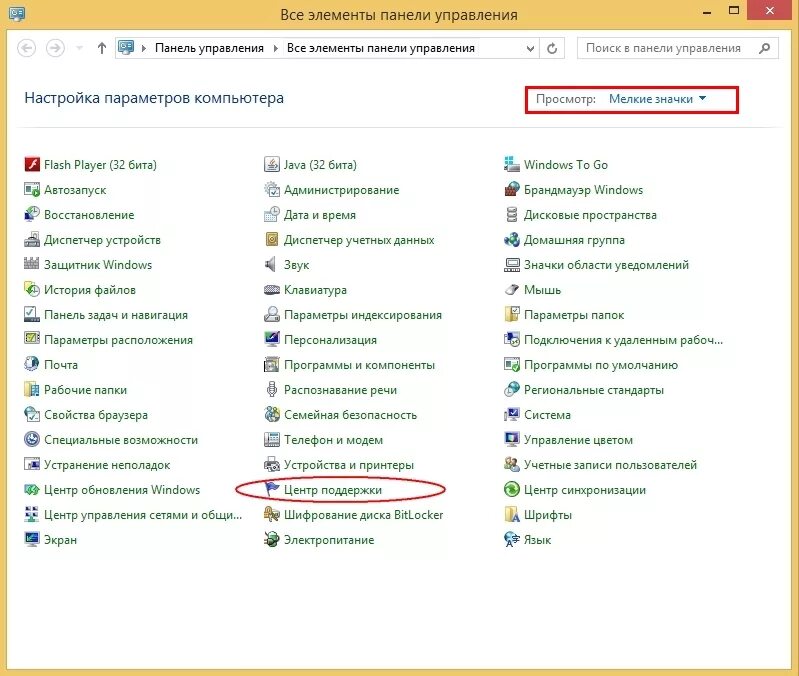Open Программы по умолчанию link
Screen dimensions: 799x676
[601, 365]
